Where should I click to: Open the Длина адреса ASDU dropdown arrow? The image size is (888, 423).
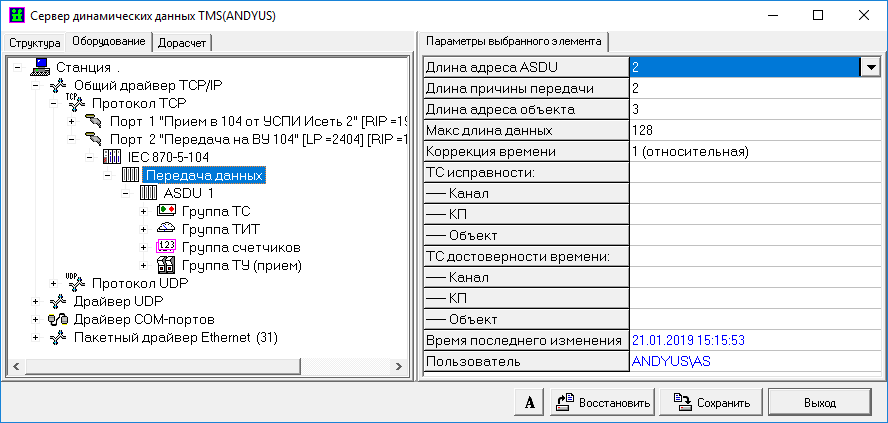coord(870,67)
